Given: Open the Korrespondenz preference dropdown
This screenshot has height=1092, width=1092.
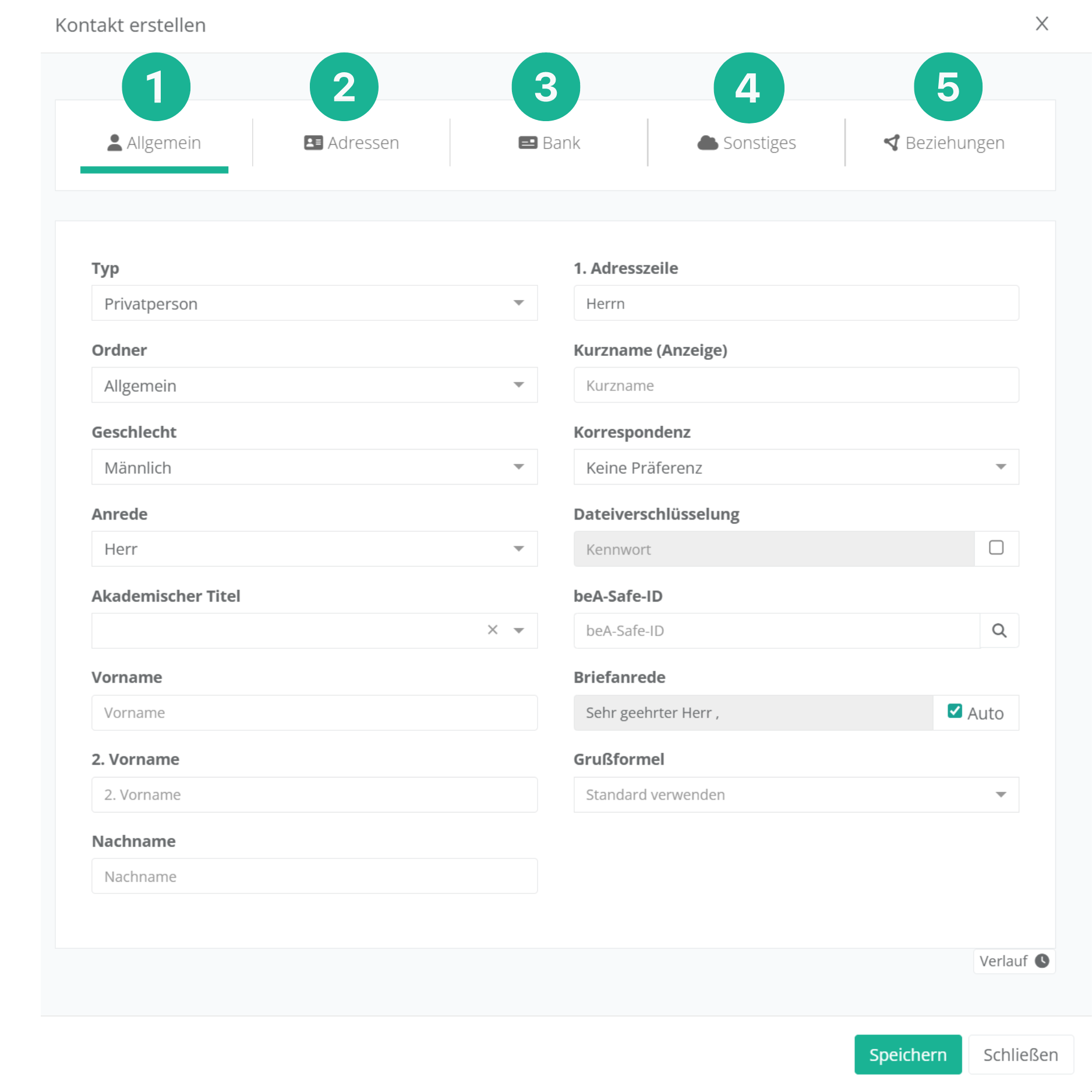Looking at the screenshot, I should click(796, 467).
